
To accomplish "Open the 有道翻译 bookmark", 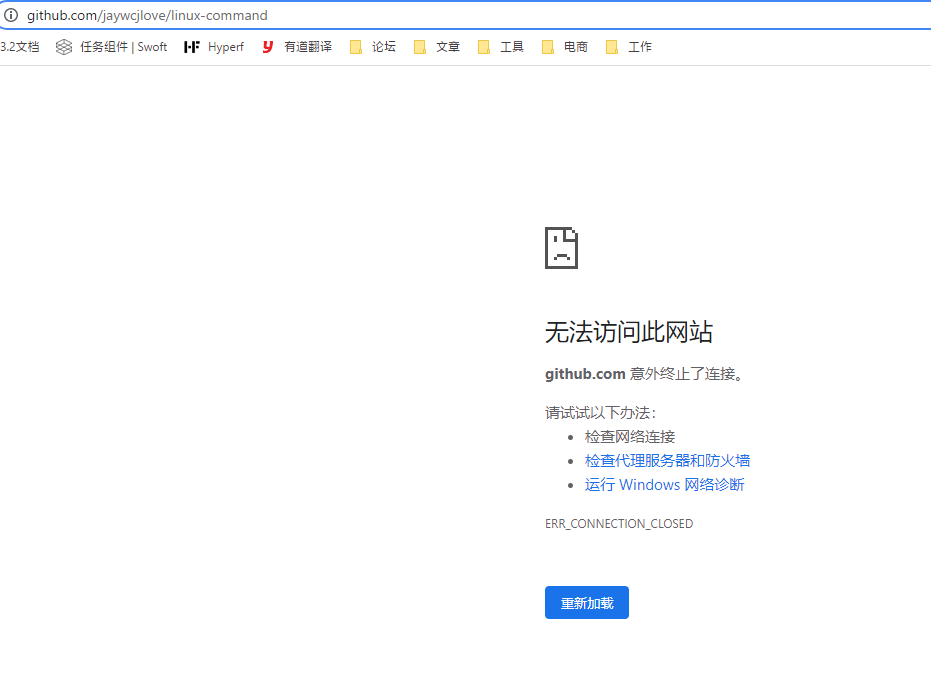I will click(x=297, y=47).
